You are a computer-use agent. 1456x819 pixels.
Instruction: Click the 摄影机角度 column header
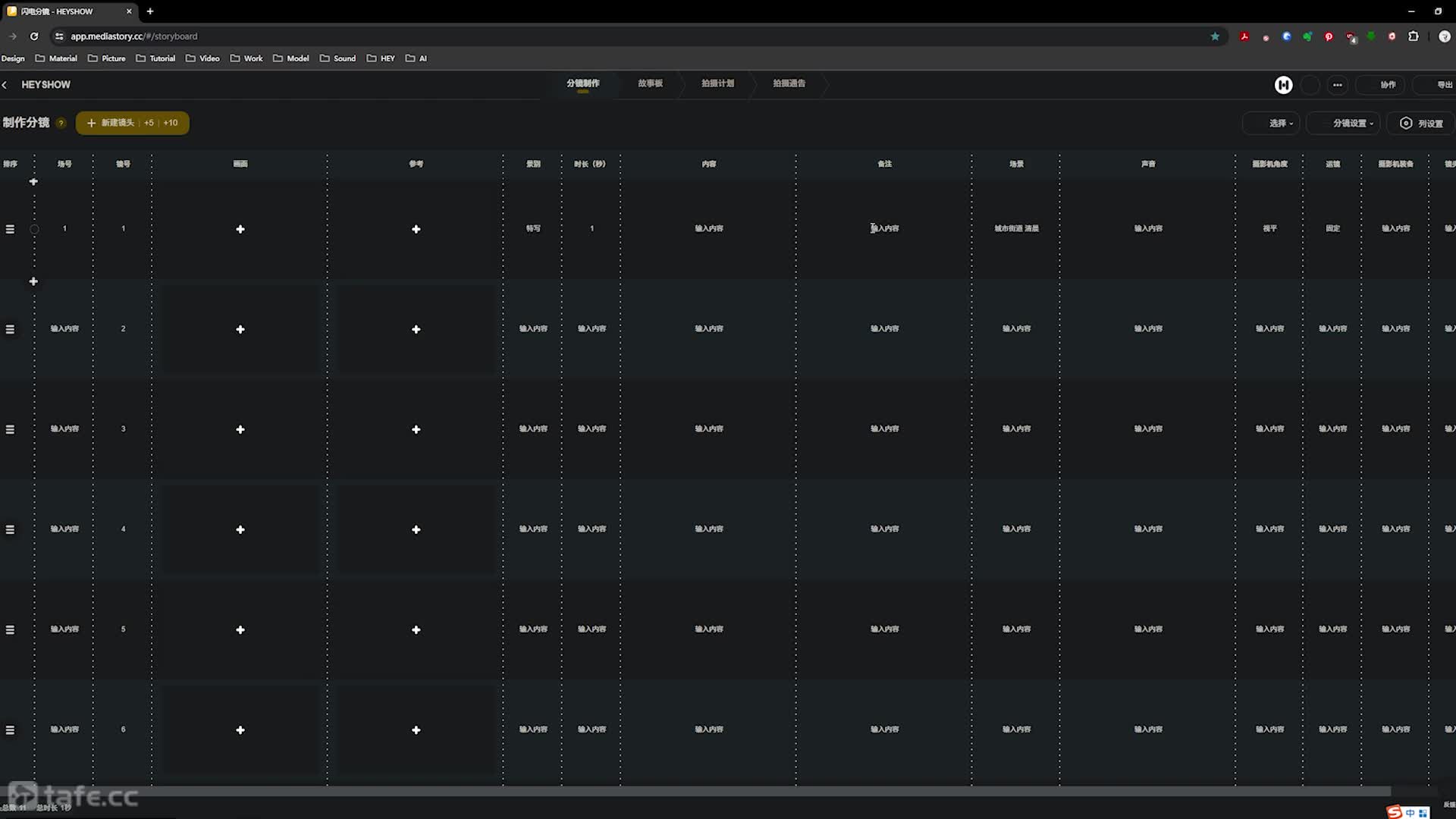click(x=1269, y=164)
